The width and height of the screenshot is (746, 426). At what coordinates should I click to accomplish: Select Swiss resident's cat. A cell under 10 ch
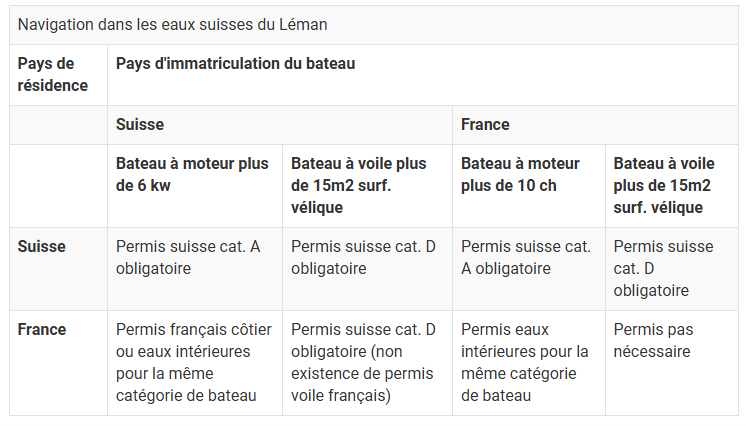tap(526, 257)
